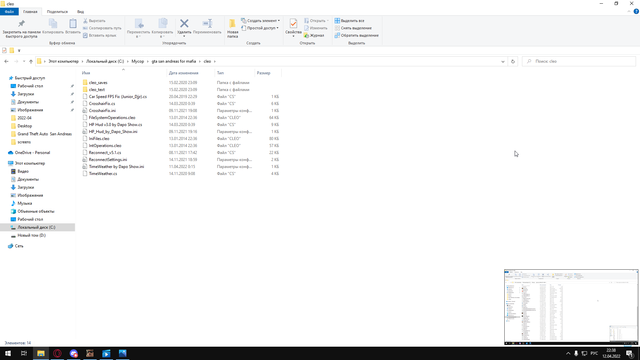Click the Переместить в icon

(139, 24)
